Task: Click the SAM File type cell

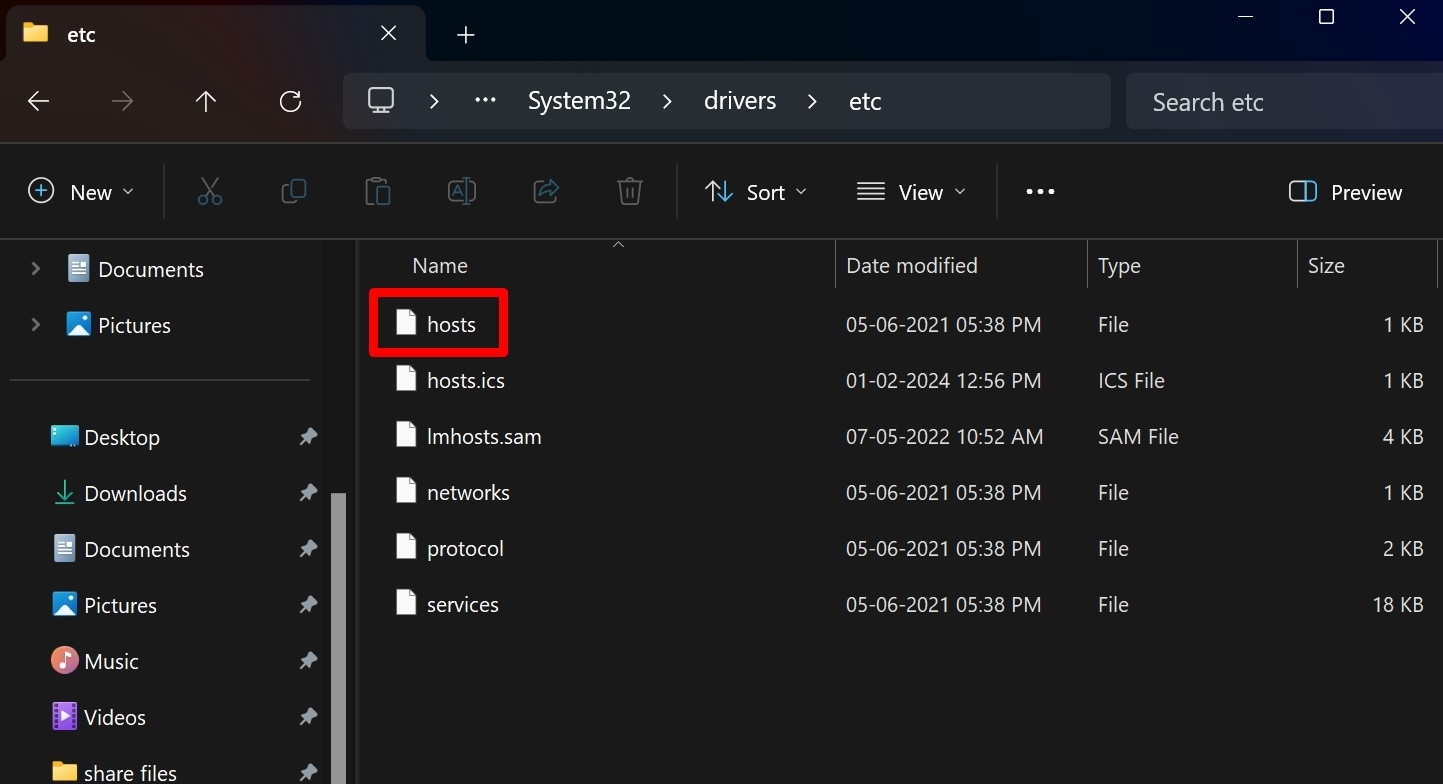Action: (1138, 436)
